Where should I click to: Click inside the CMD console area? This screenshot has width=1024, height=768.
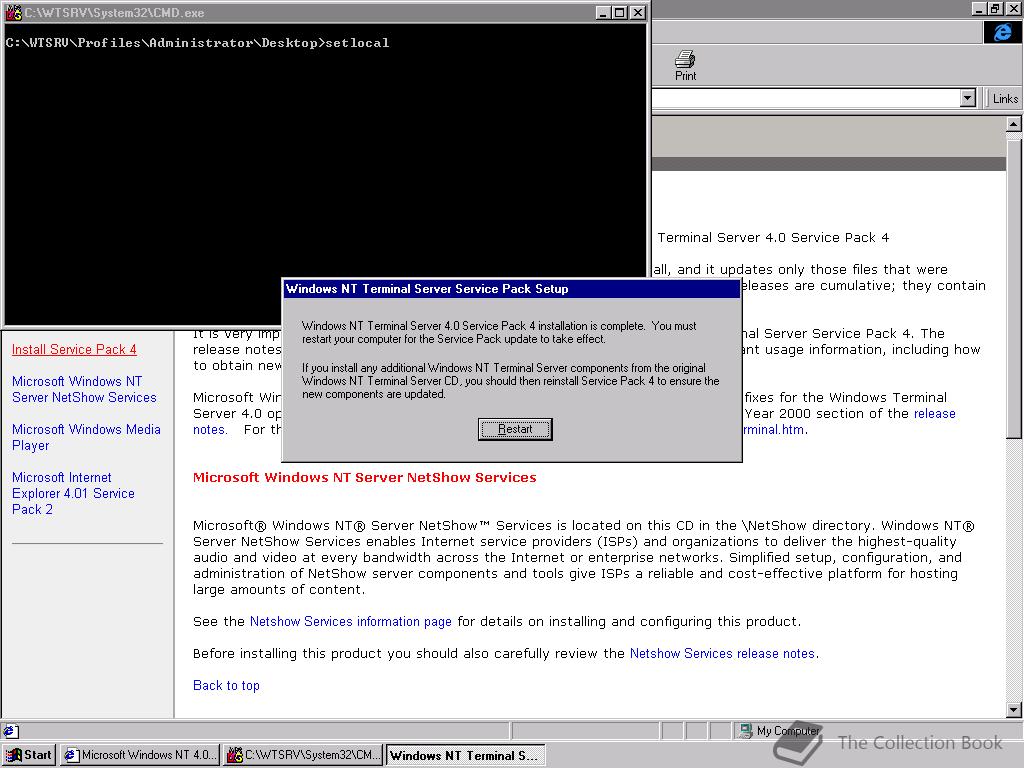click(x=325, y=176)
